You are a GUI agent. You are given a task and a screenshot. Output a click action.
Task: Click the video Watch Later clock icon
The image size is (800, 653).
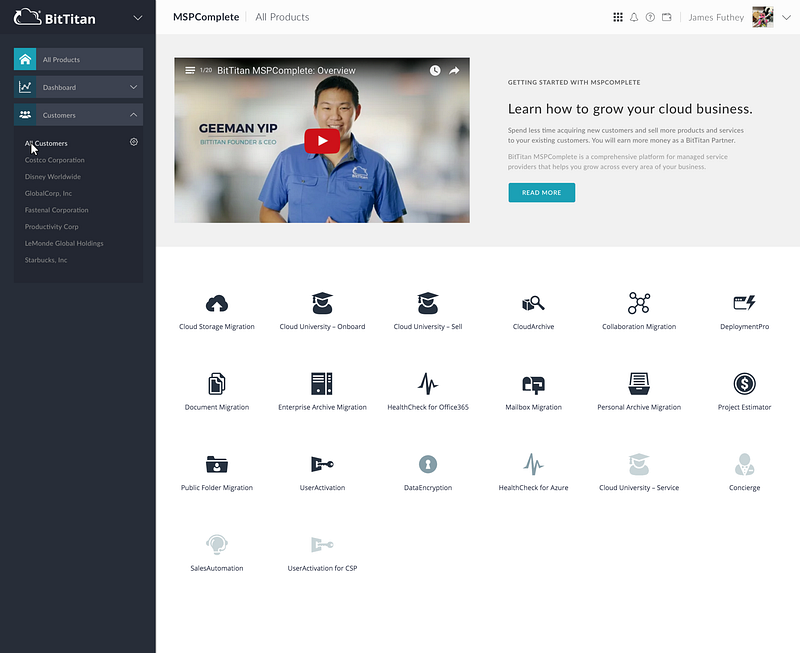tap(435, 70)
